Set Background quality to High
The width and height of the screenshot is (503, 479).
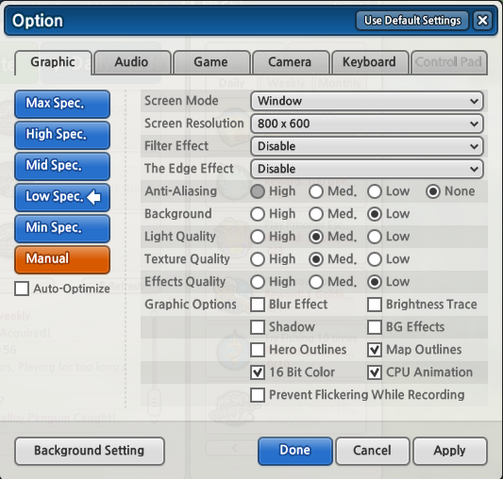click(x=258, y=214)
